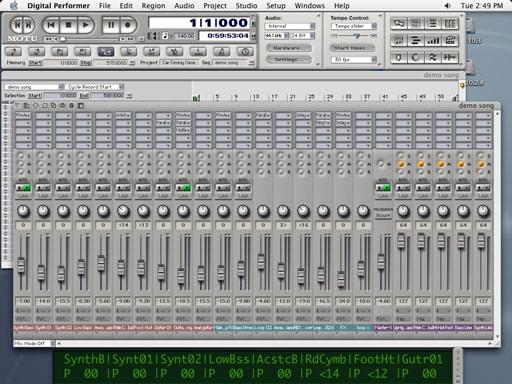Click the top-left icon of the window grid
Image resolution: width=512 pixels, height=384 pixels.
point(398,23)
